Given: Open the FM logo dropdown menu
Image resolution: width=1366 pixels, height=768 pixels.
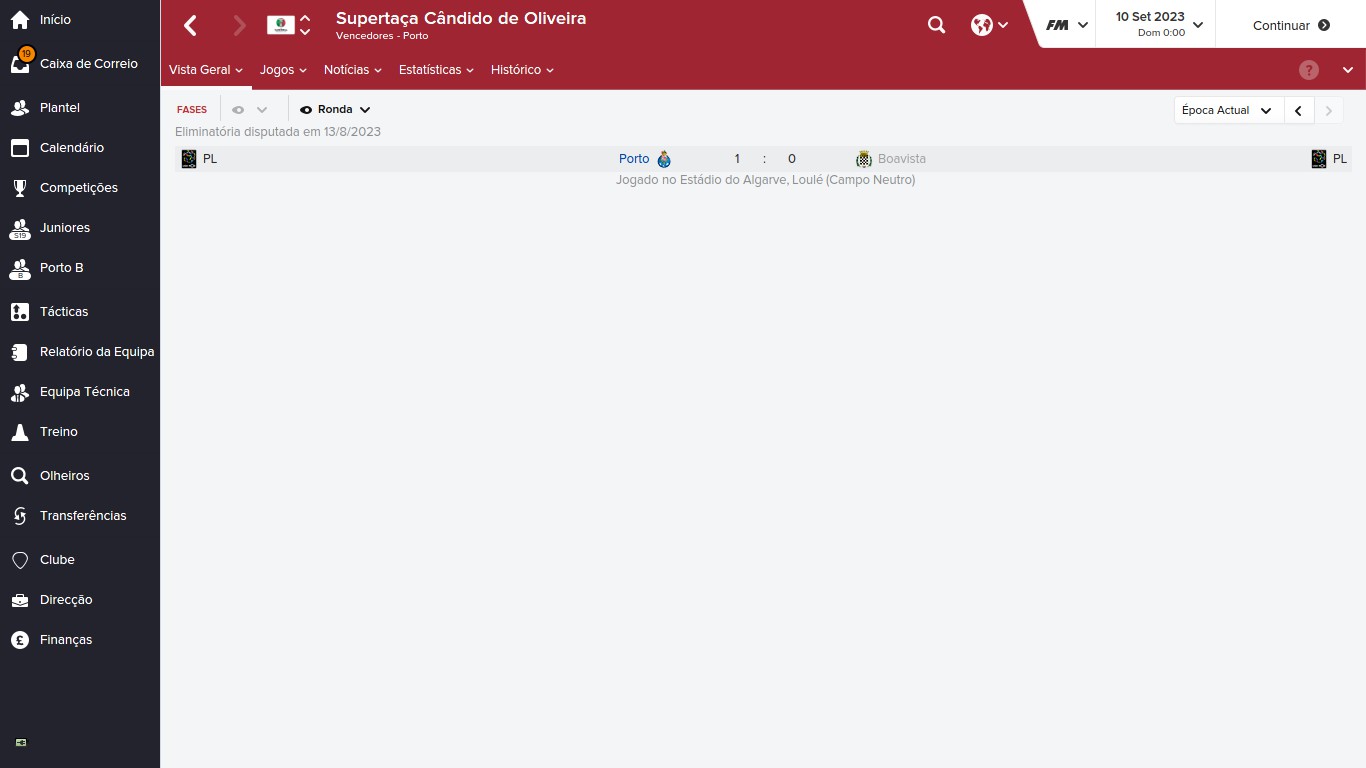Looking at the screenshot, I should click(x=1067, y=25).
